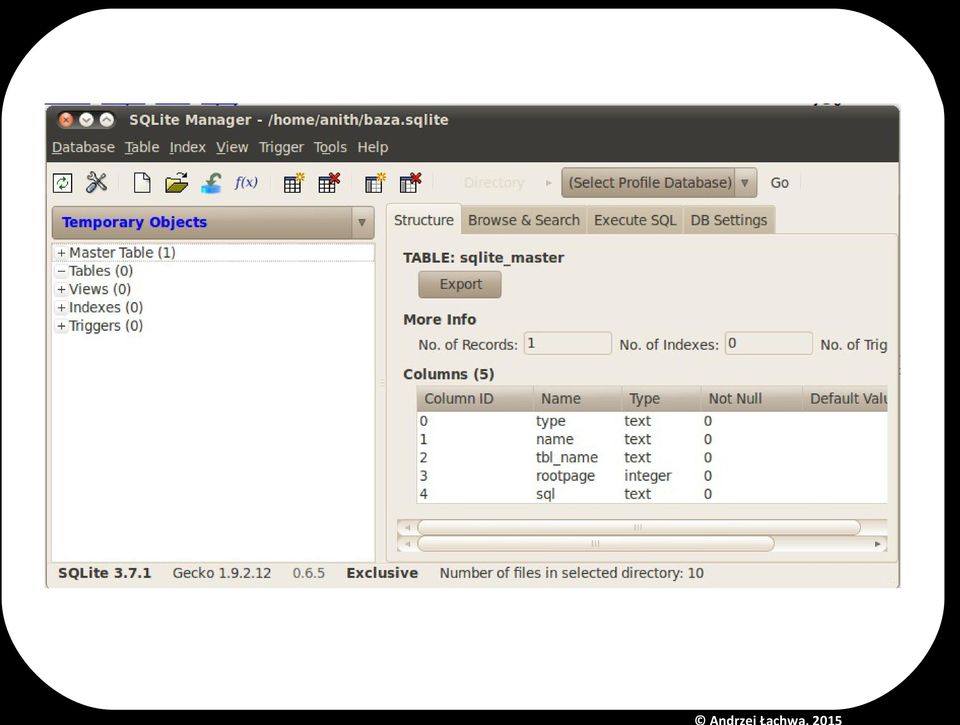The height and width of the screenshot is (725, 960).
Task: Sort by Default Value column header
Action: [845, 399]
